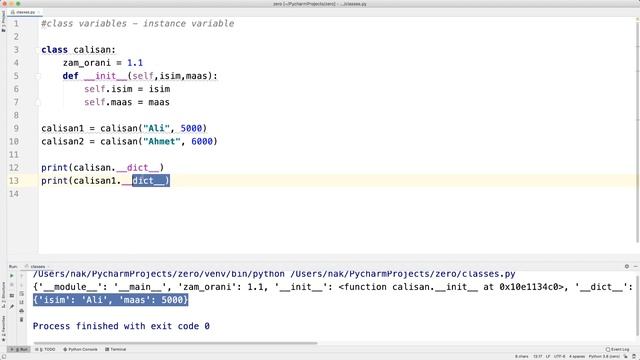The height and width of the screenshot is (360, 640).
Task: Click the stop process icon in Run panel
Action: (x=11, y=284)
